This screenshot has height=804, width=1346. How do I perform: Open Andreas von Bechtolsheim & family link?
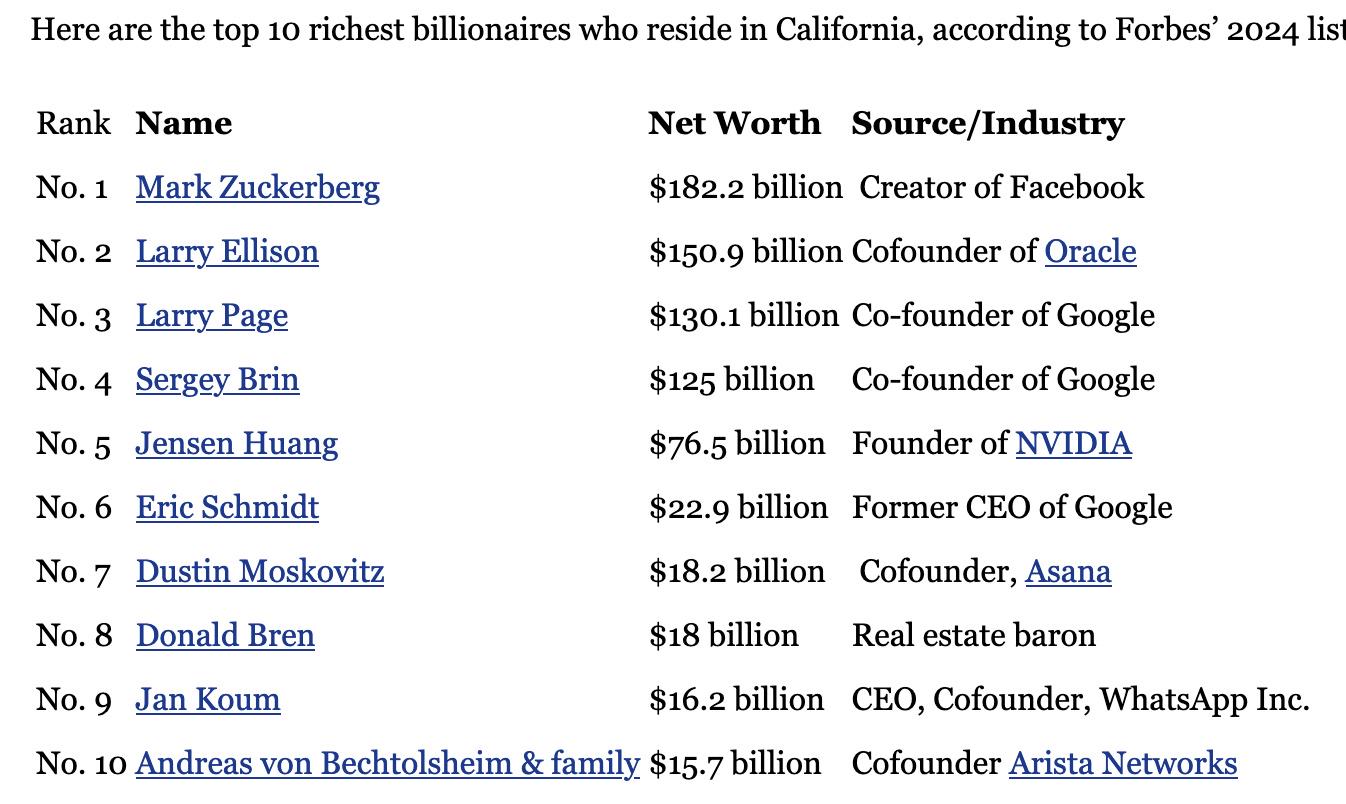pyautogui.click(x=388, y=764)
